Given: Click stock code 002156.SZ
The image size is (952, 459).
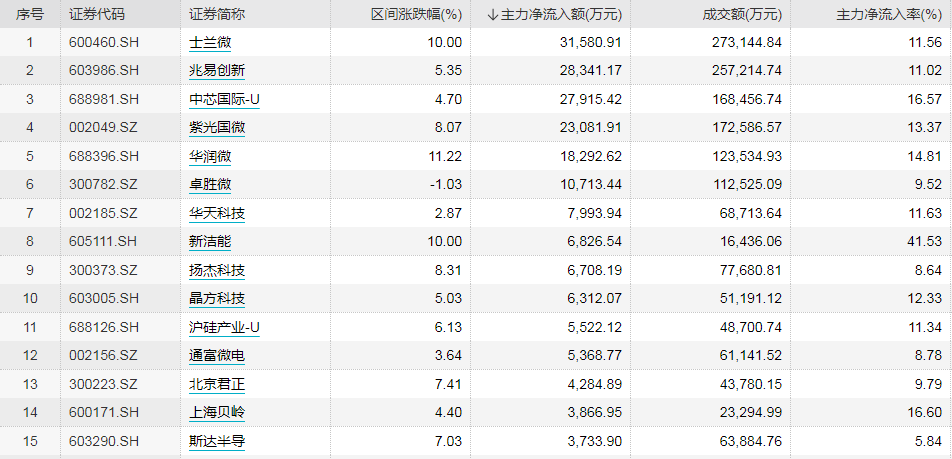Looking at the screenshot, I should click(104, 355).
